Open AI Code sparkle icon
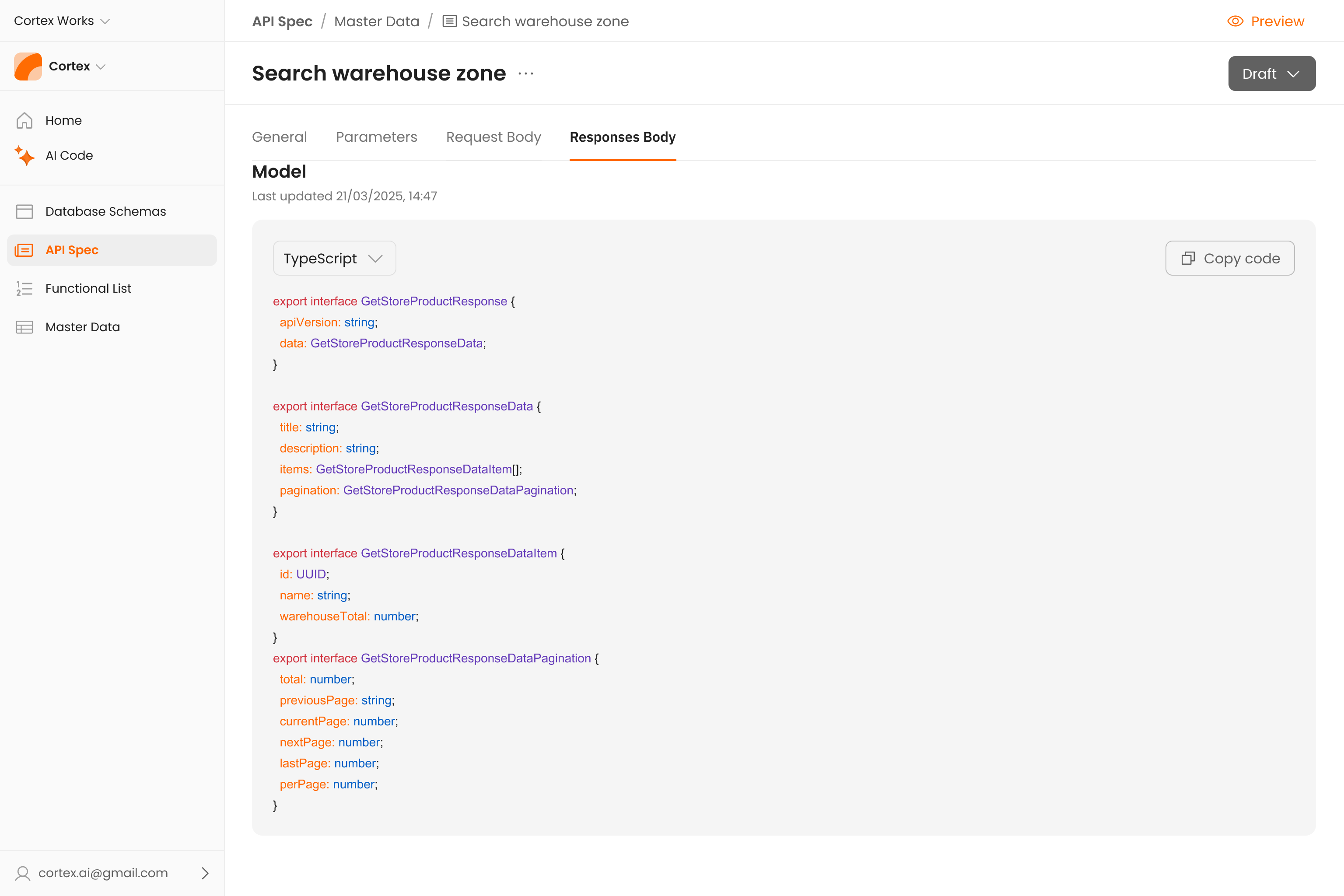The image size is (1344, 896). pyautogui.click(x=24, y=155)
